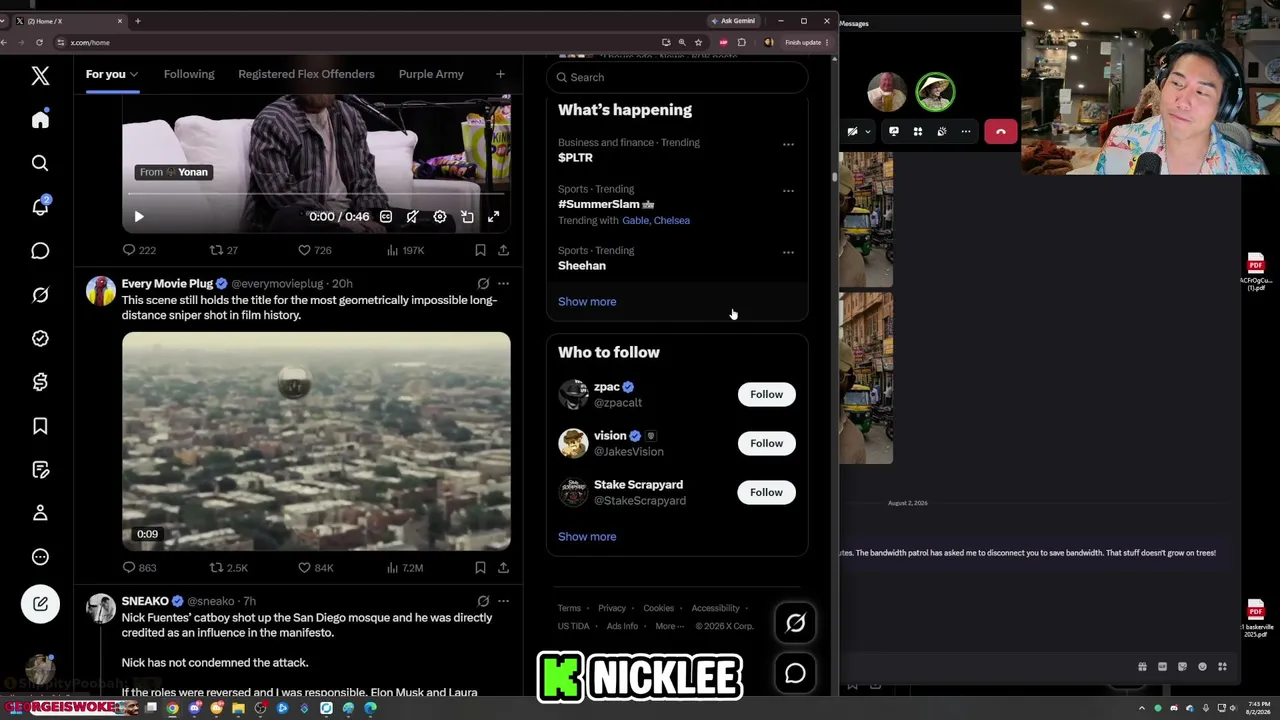Go to Home in the X sidebar

click(x=40, y=120)
